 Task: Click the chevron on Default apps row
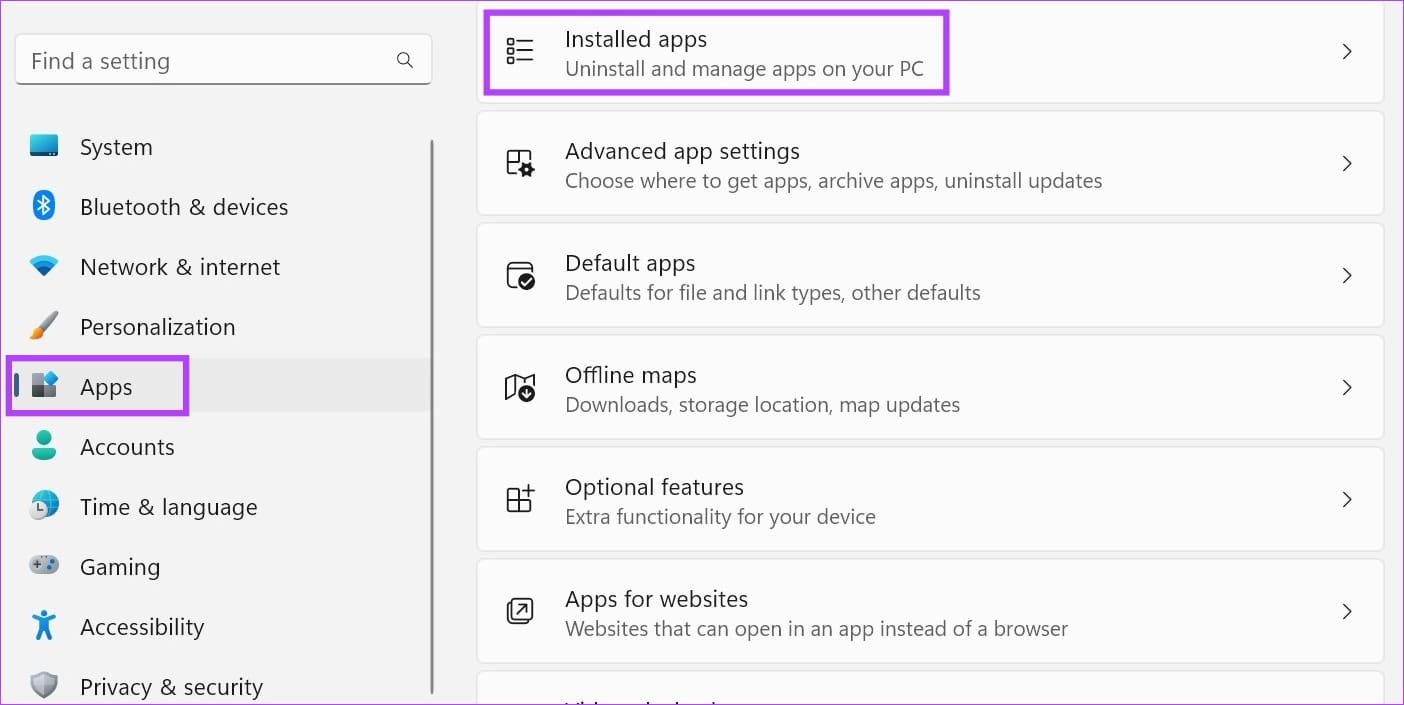1347,275
